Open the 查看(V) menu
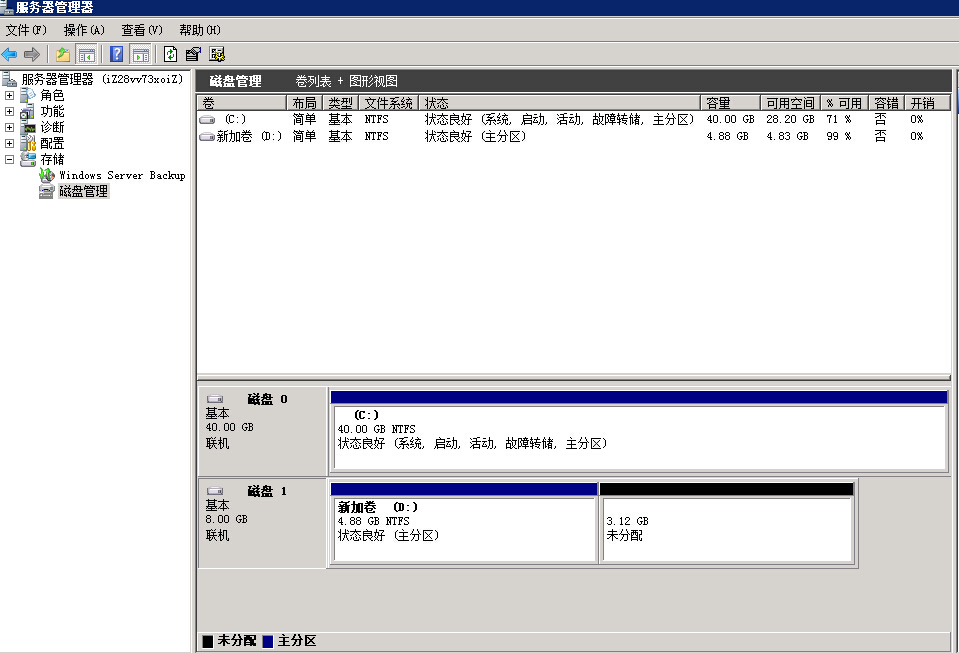This screenshot has width=959, height=653. [141, 30]
